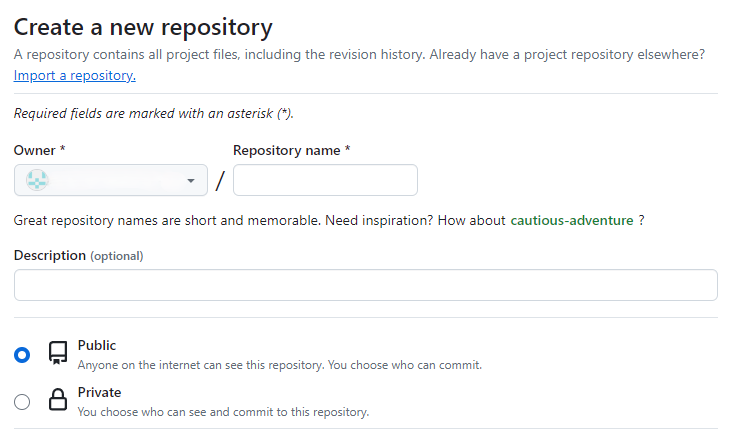
Task: Click the owner avatar icon
Action: tap(36, 180)
